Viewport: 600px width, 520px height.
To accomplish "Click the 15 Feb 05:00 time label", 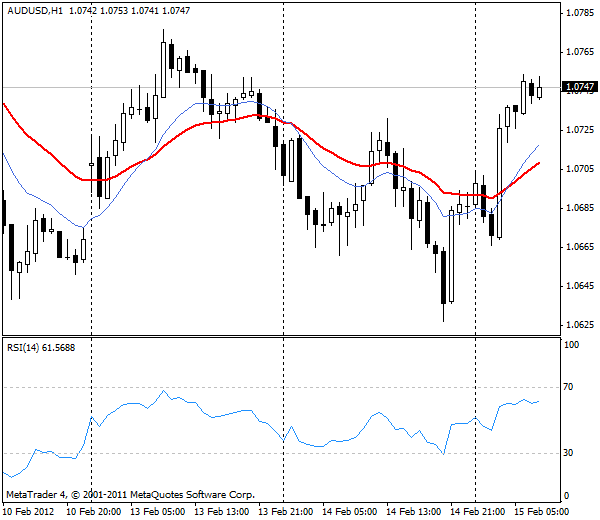I will point(541,512).
